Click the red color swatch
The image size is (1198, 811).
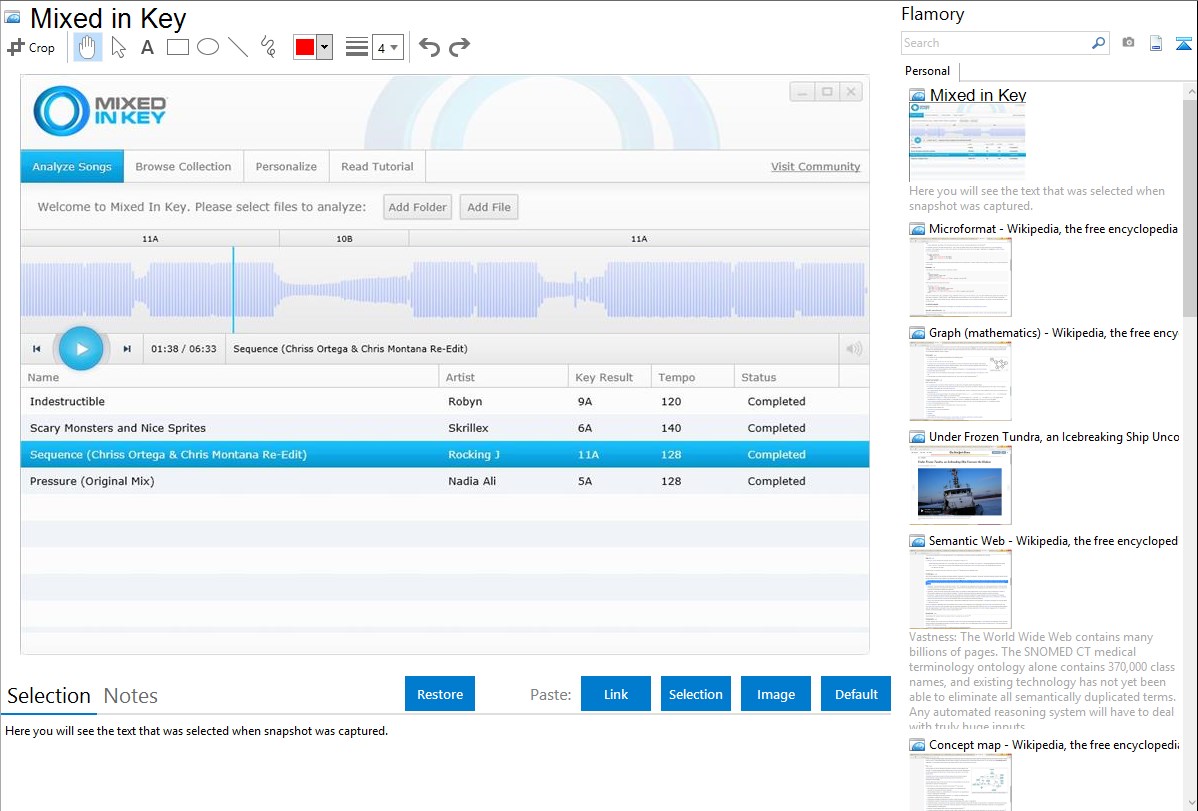[305, 47]
